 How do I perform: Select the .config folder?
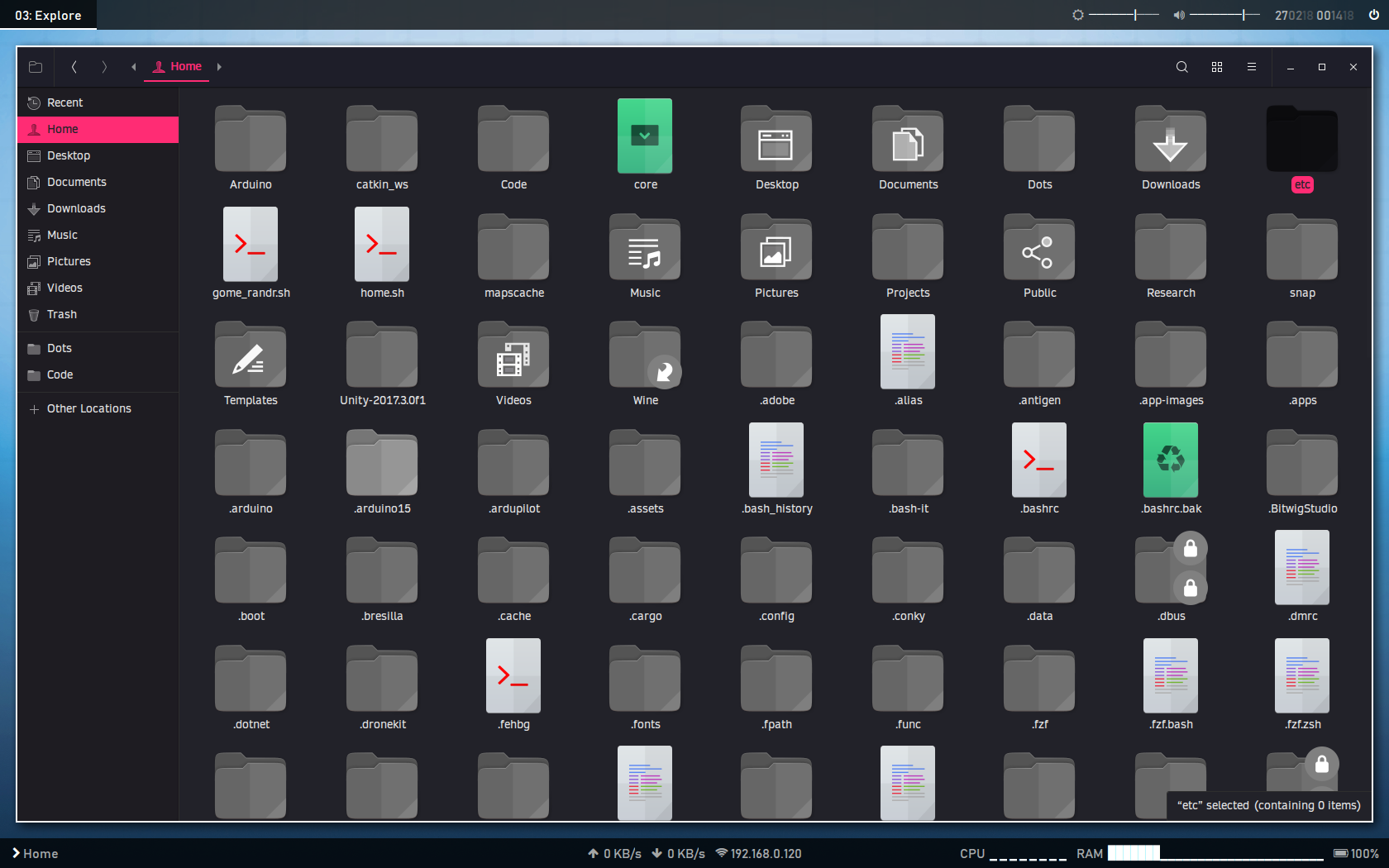tap(776, 570)
